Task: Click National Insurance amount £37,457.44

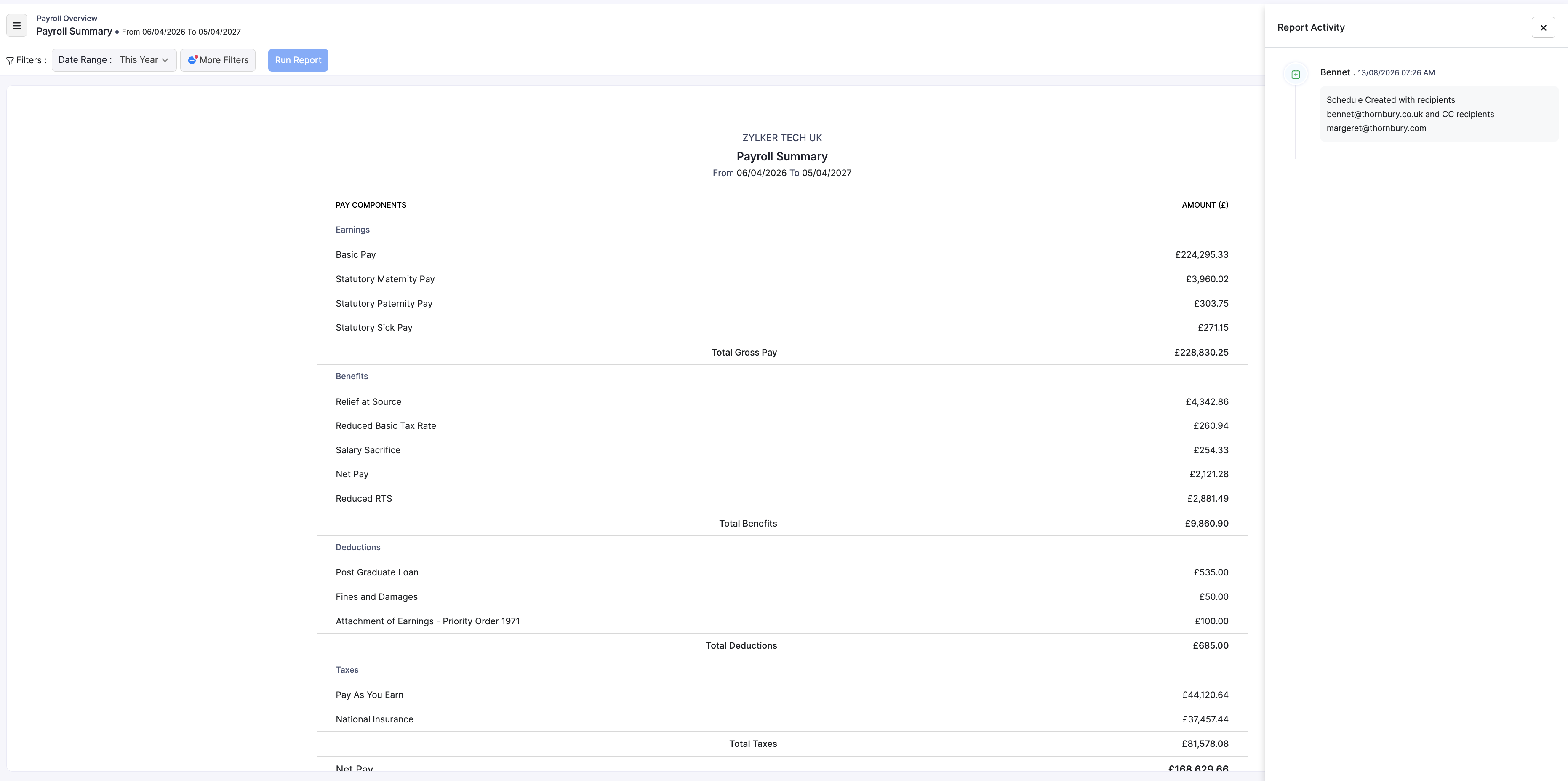Action: [x=1205, y=719]
